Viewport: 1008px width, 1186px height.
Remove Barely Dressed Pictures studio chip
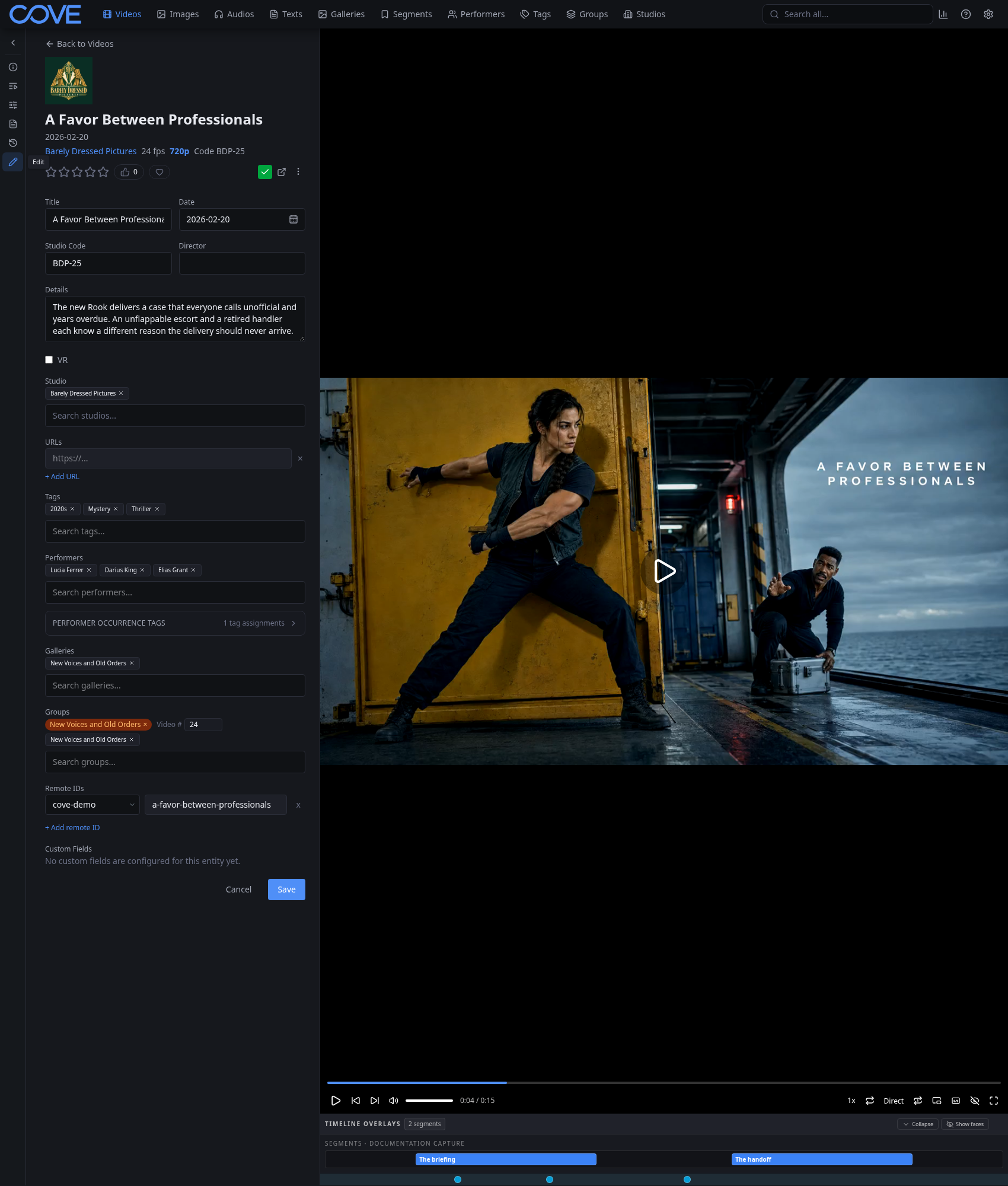tap(121, 393)
